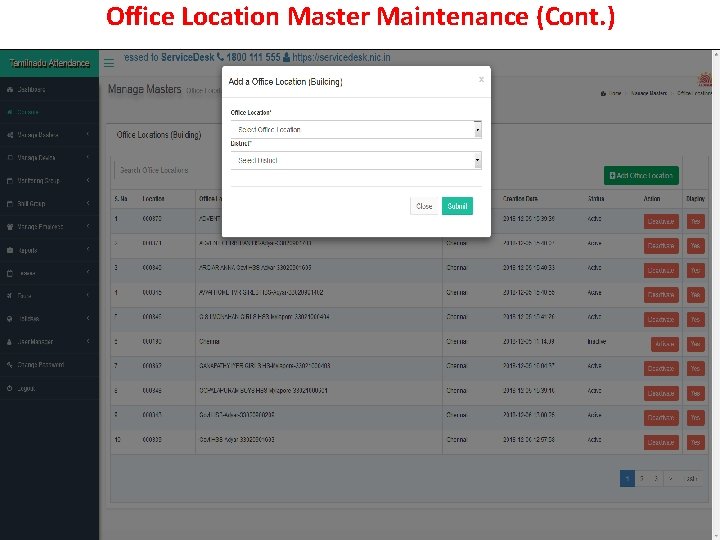Image resolution: width=720 pixels, height=540 pixels.
Task: Close the Add Office Location dialog with X
Action: pos(481,79)
